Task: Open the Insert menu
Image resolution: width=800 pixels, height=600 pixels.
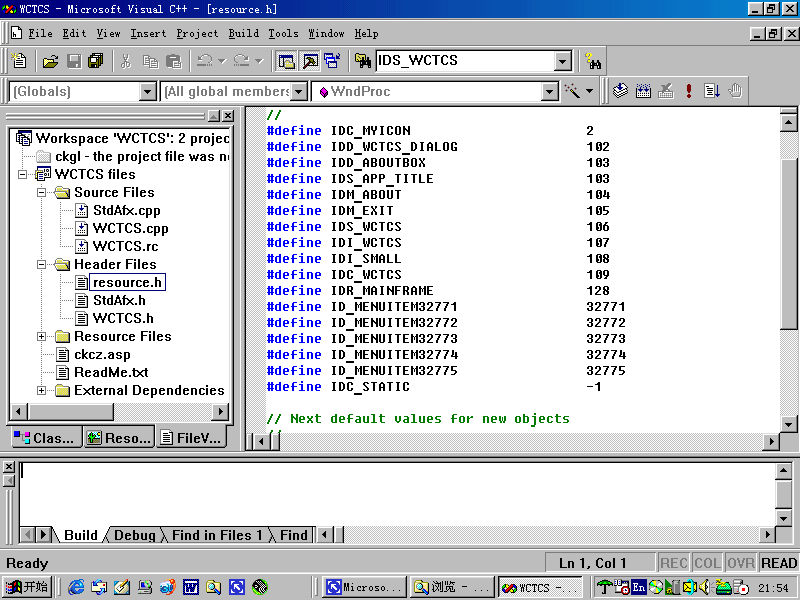Action: 148,34
